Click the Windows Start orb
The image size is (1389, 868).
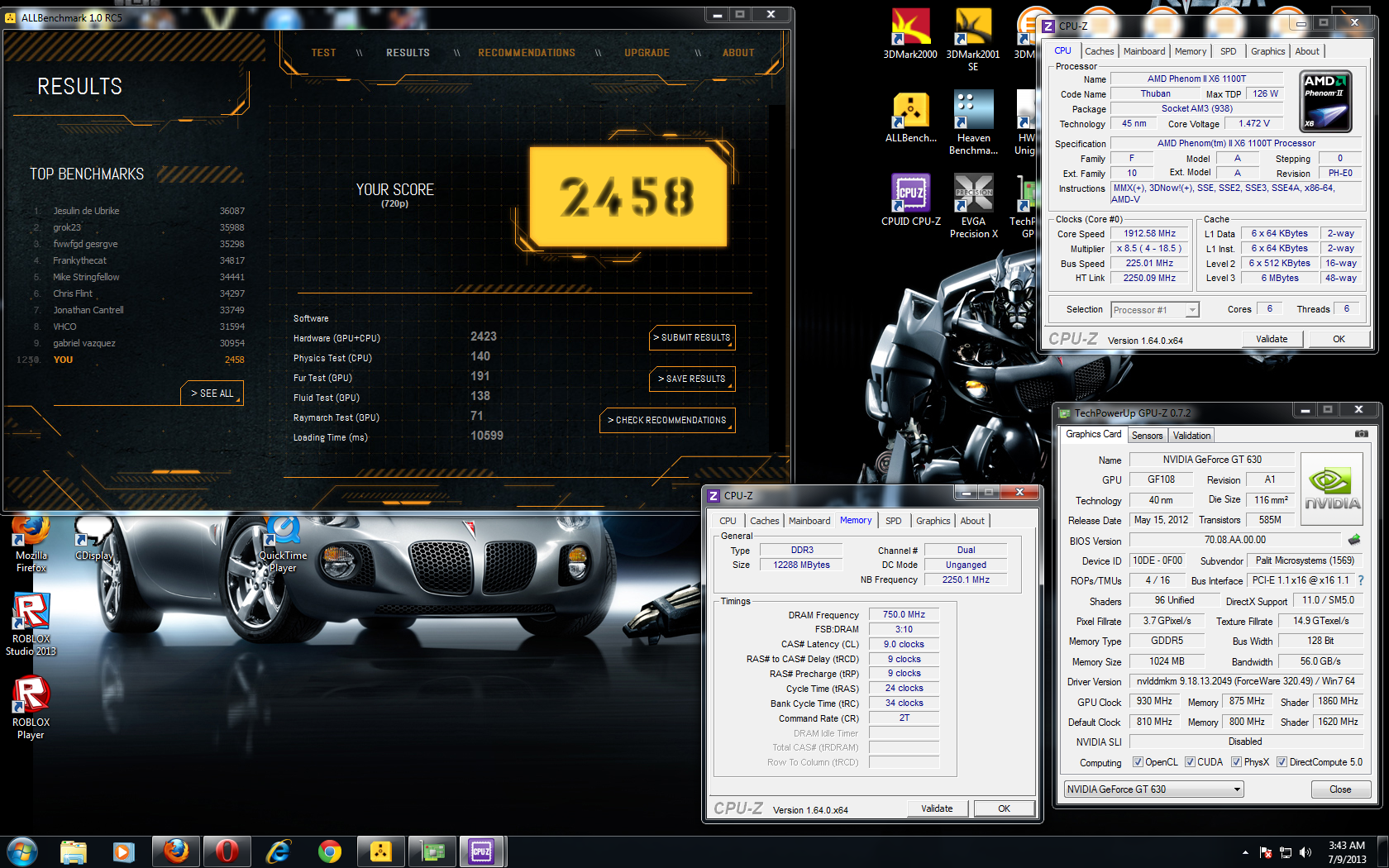pyautogui.click(x=22, y=851)
